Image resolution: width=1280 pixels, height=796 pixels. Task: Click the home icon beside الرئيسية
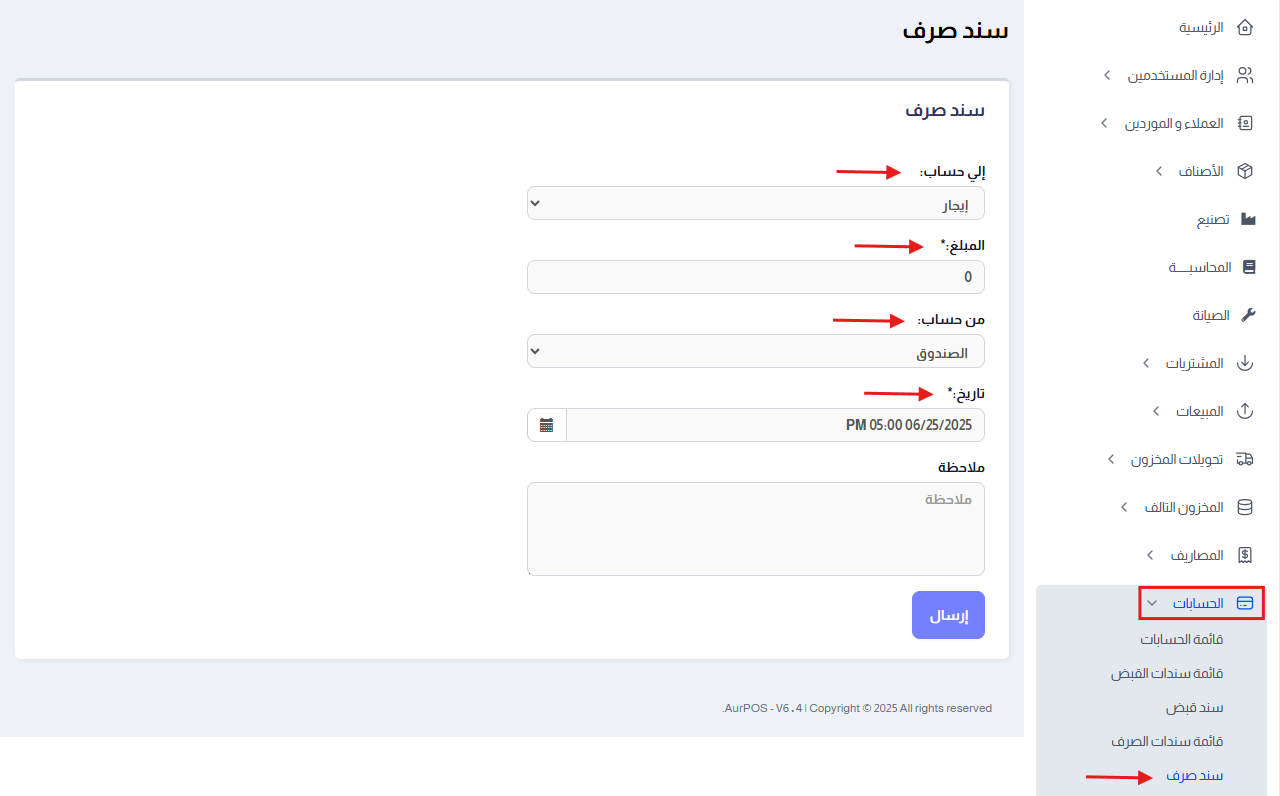(x=1245, y=27)
